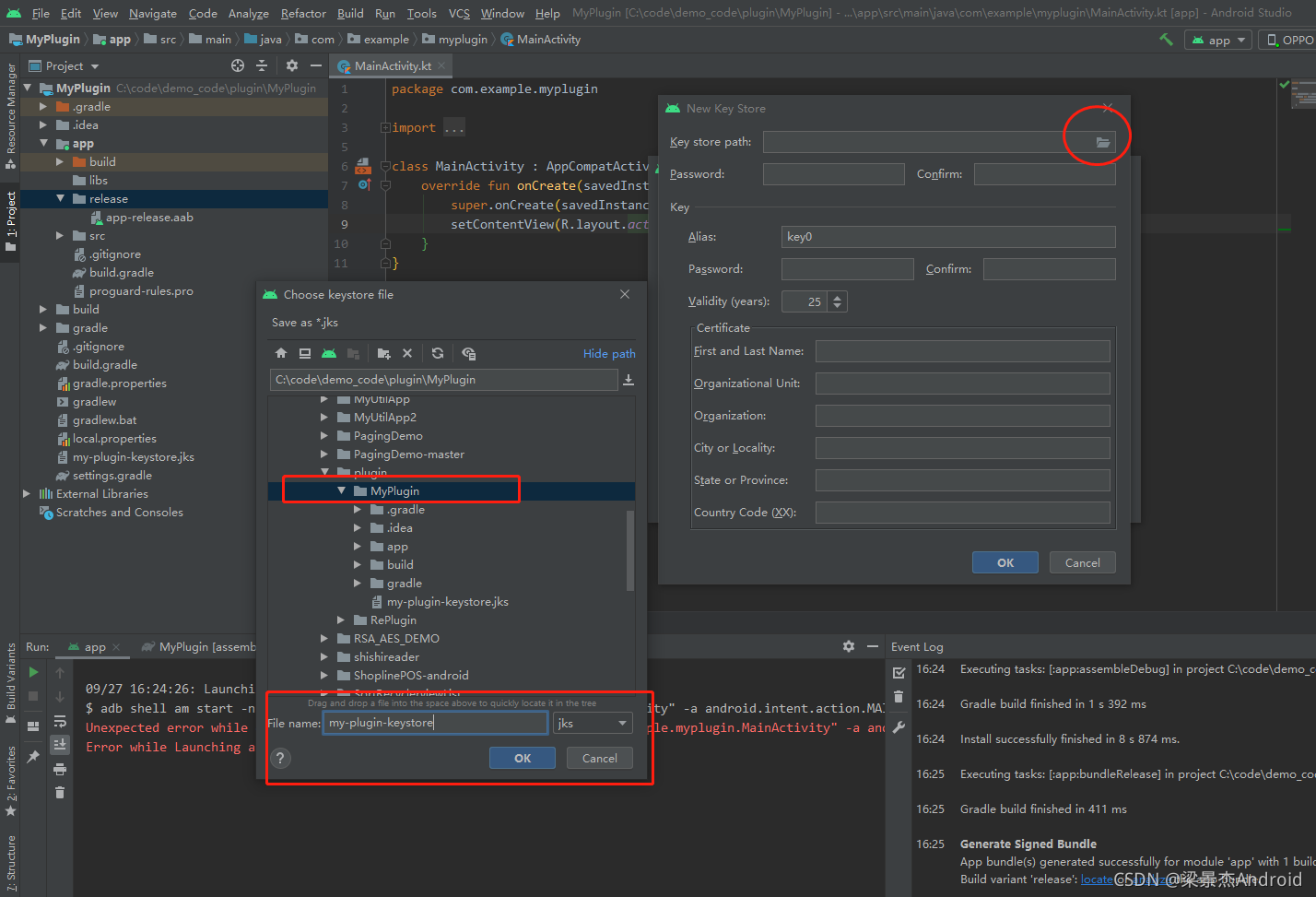
Task: Open the Navigate menu
Action: 152,13
